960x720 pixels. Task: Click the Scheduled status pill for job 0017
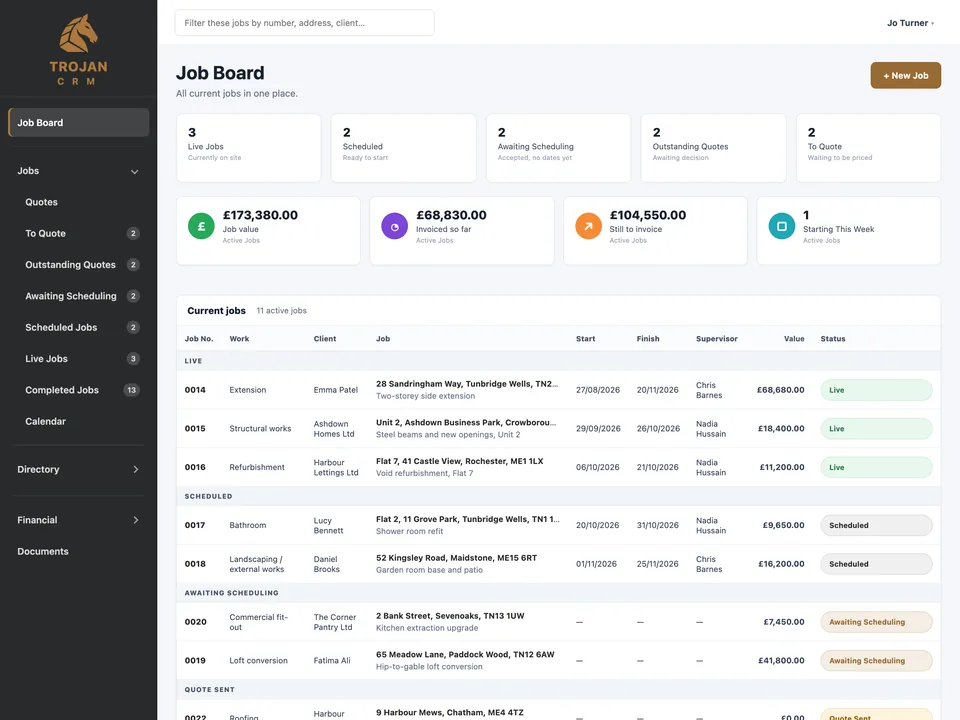pos(876,525)
